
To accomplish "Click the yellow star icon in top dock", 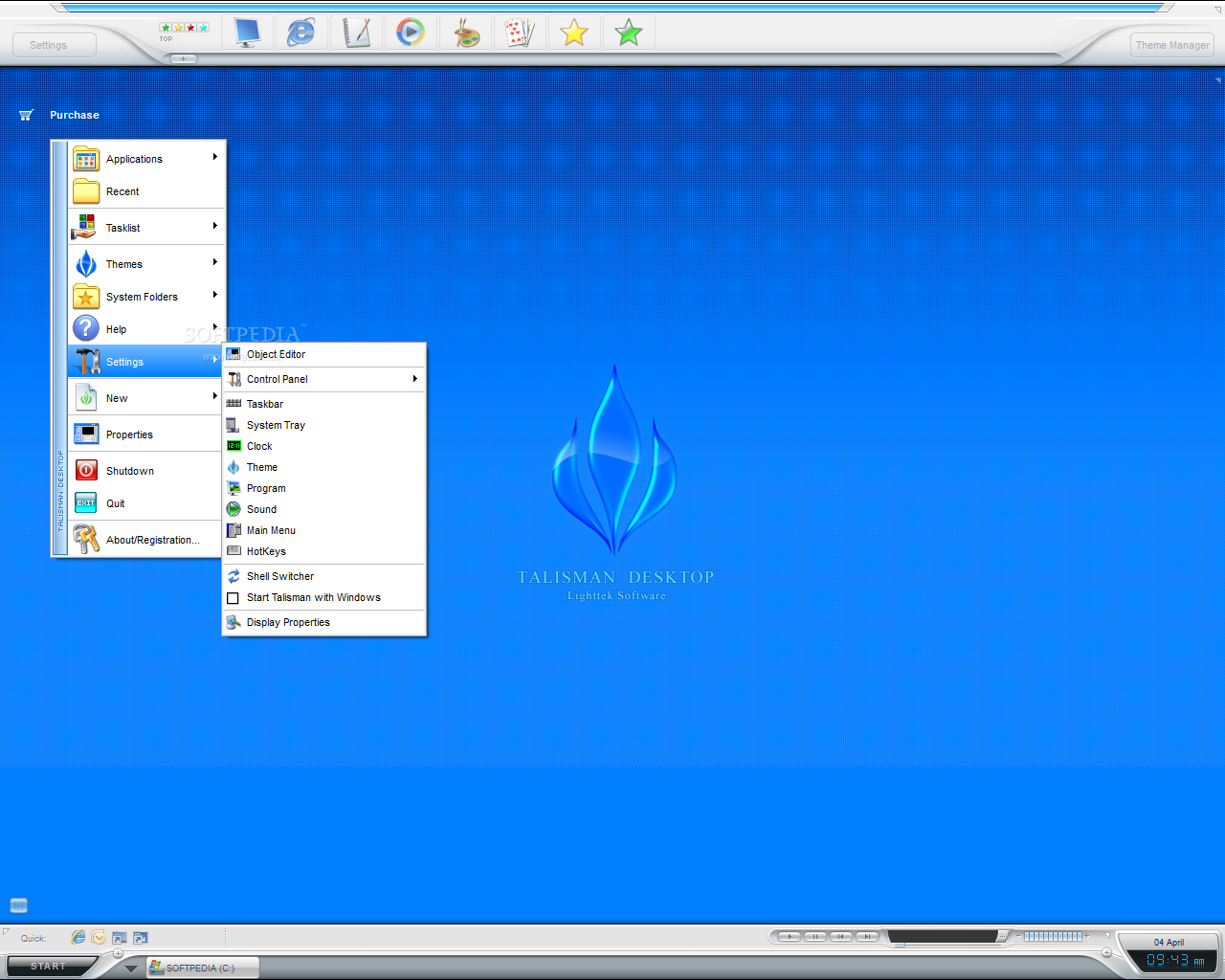I will click(574, 33).
